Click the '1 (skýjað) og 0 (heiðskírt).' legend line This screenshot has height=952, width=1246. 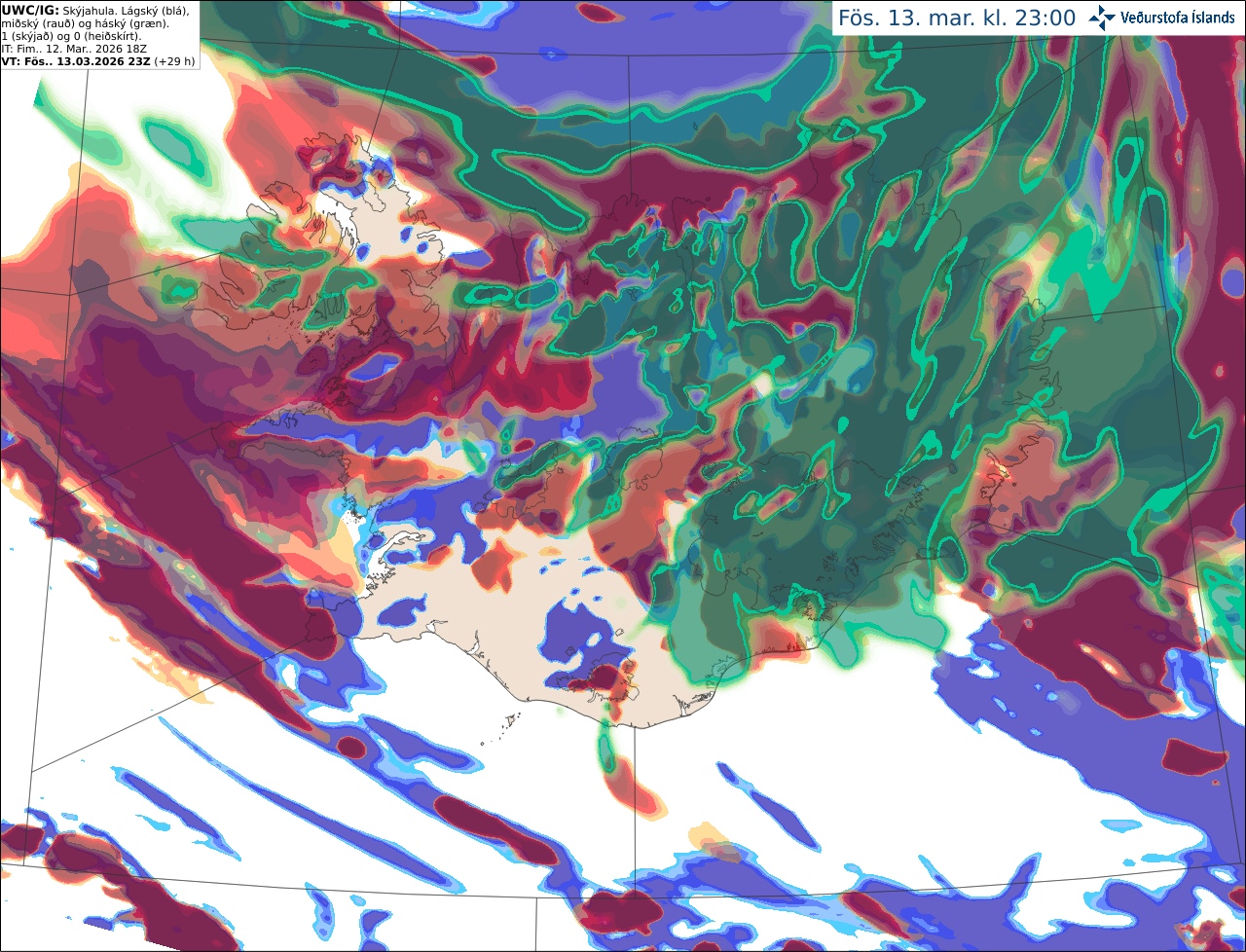[x=71, y=35]
